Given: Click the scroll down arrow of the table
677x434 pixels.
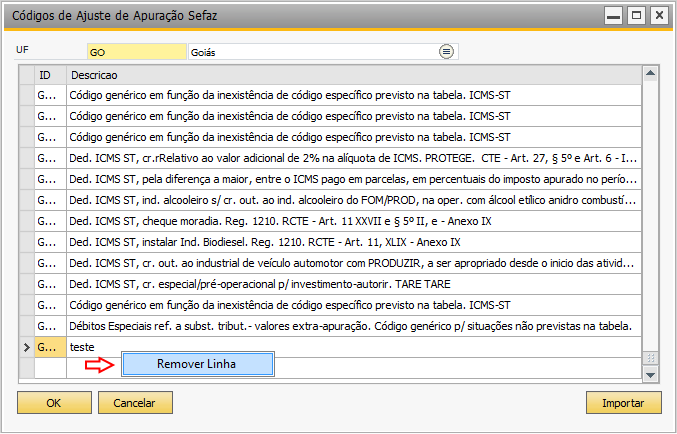Looking at the screenshot, I should (650, 374).
